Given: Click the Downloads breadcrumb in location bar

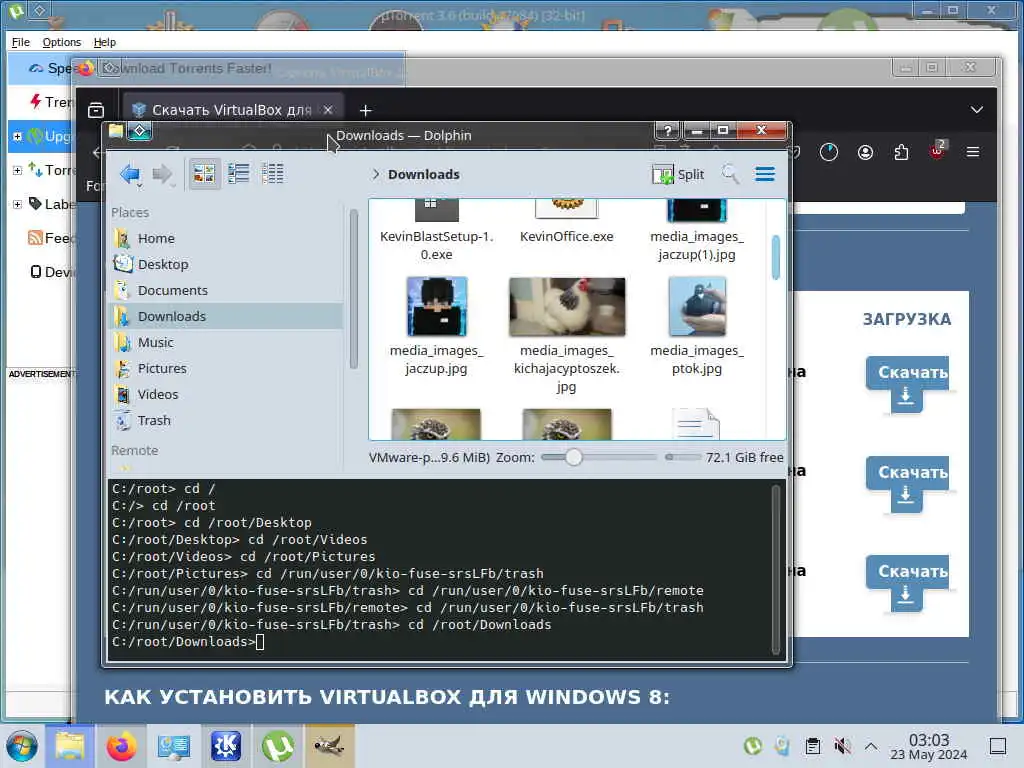Looking at the screenshot, I should click(x=424, y=174).
